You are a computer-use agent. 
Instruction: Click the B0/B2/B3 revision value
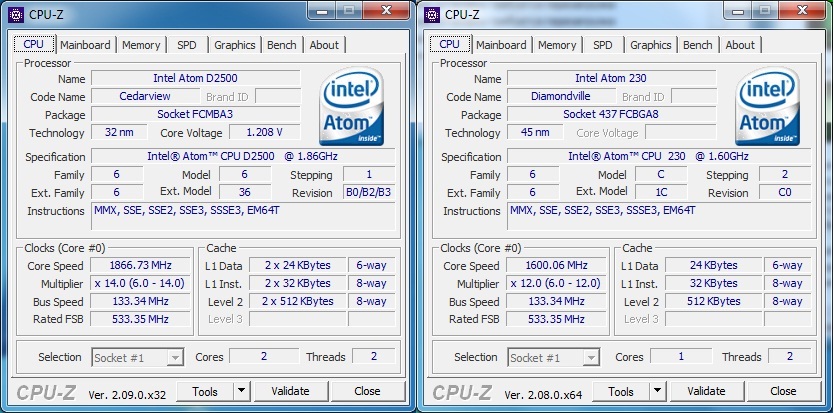click(x=369, y=192)
